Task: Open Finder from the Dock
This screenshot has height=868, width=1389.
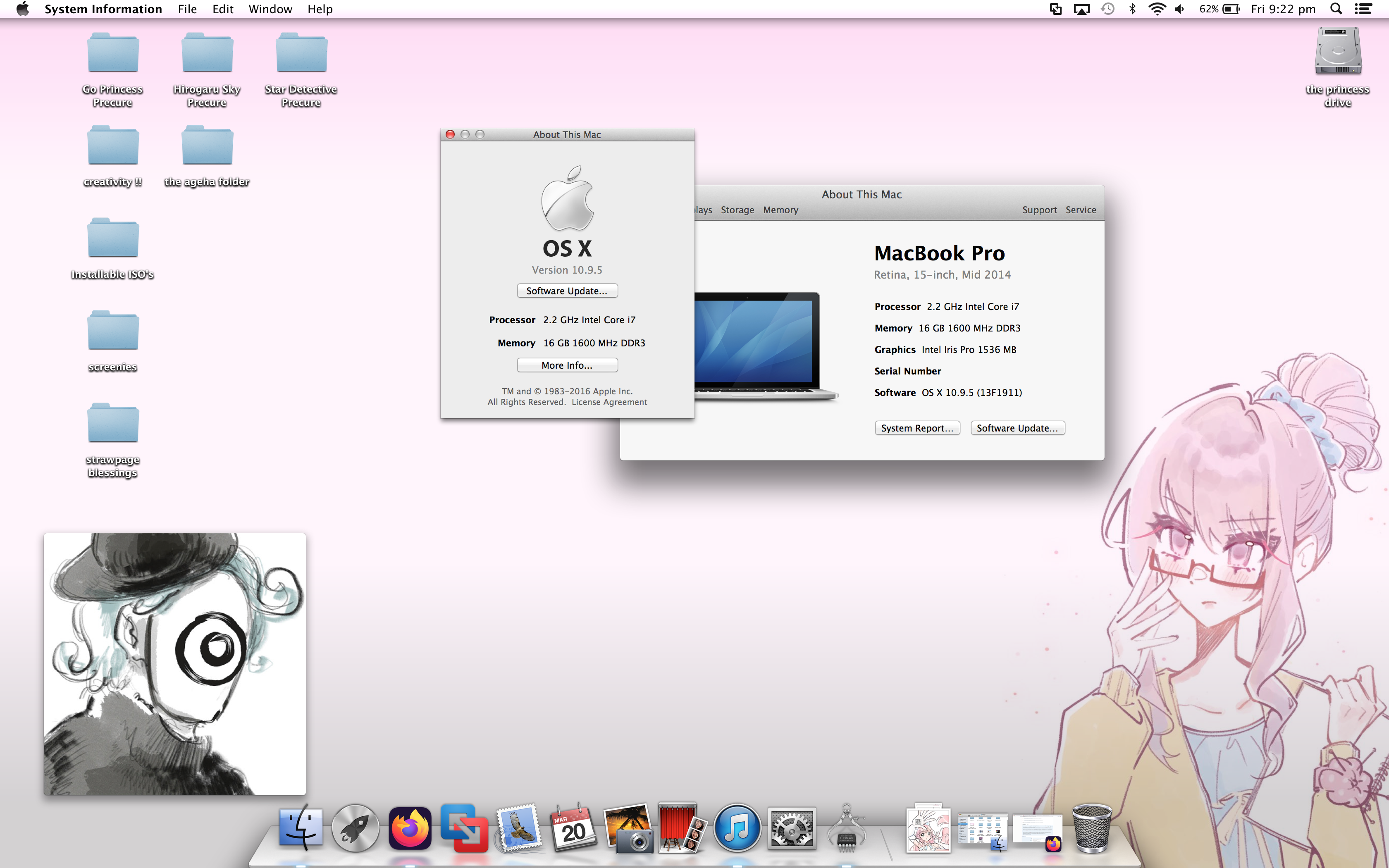Action: click(x=301, y=828)
